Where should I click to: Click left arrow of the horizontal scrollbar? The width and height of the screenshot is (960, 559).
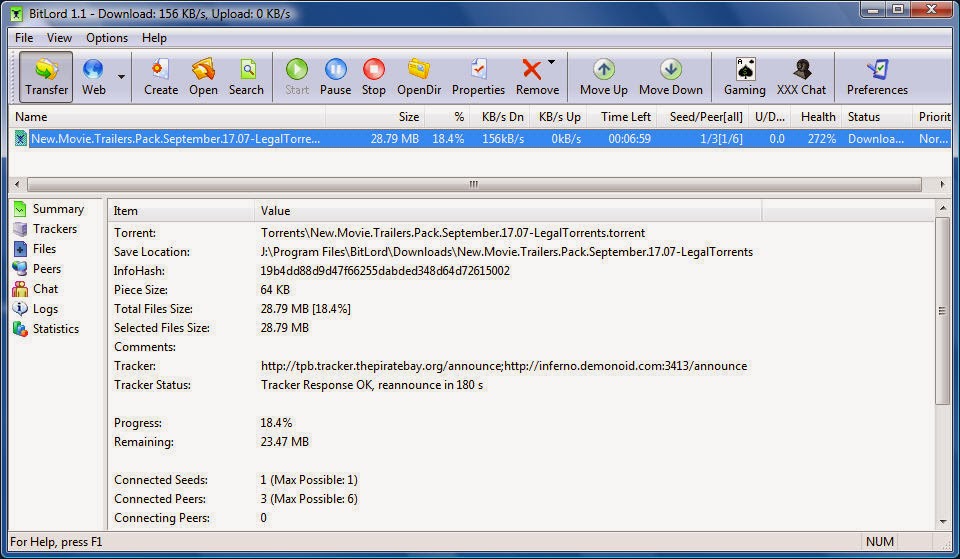(17, 184)
